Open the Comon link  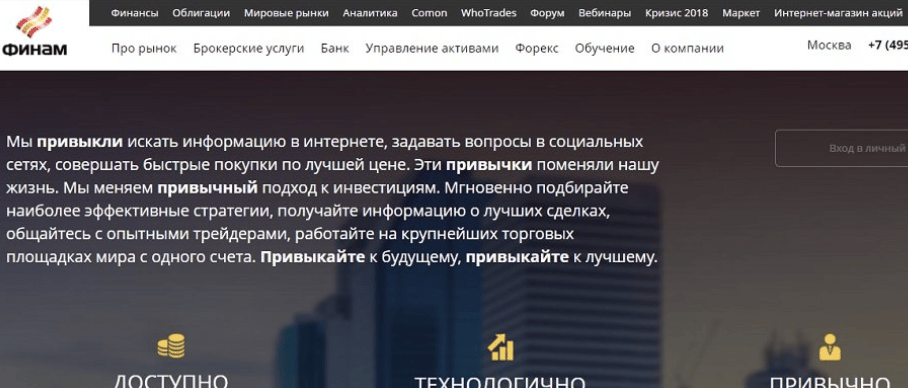(429, 13)
